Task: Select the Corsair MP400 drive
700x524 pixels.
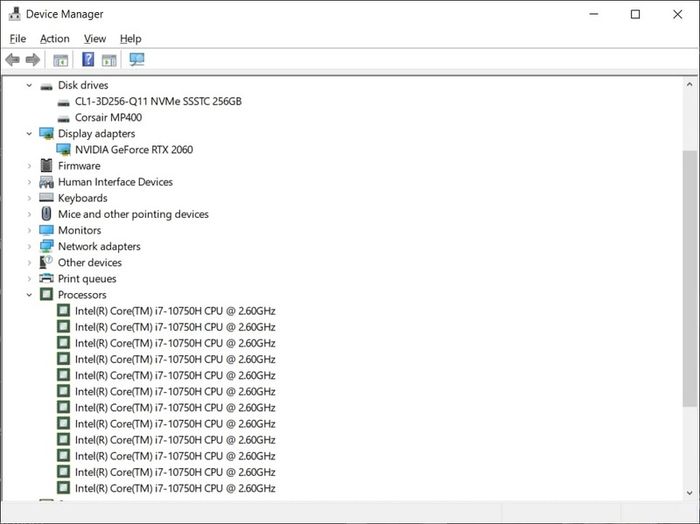Action: pyautogui.click(x=108, y=117)
